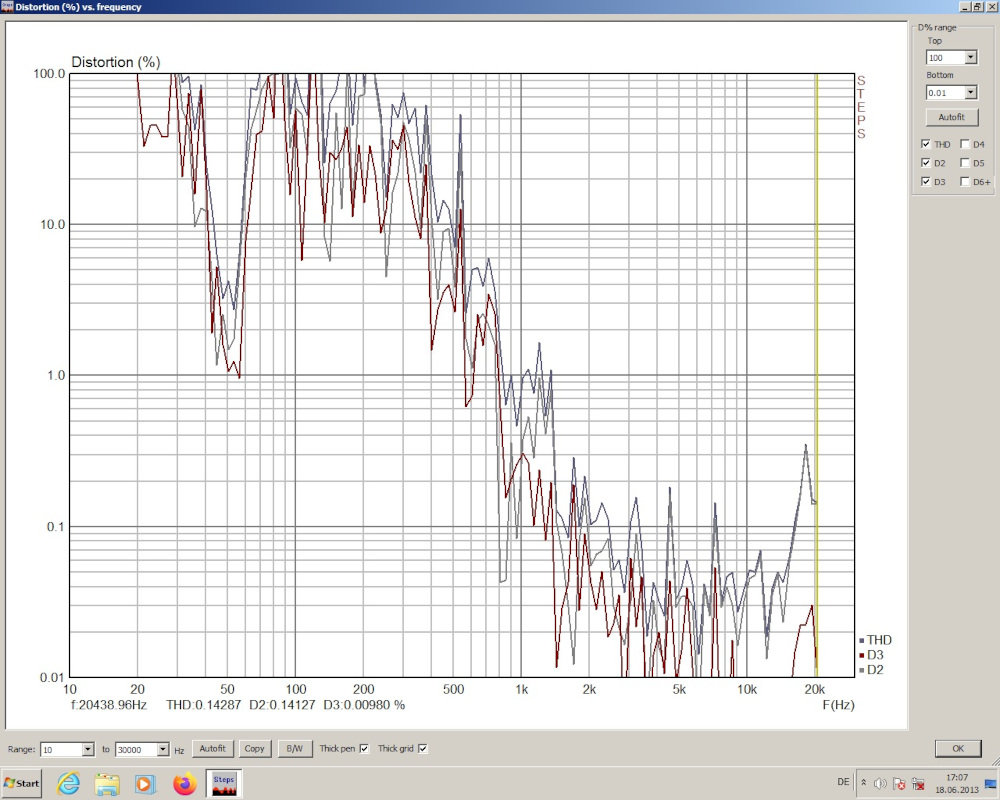The height and width of the screenshot is (800, 1000).
Task: Open the Action Center flag icon
Action: pyautogui.click(x=898, y=783)
